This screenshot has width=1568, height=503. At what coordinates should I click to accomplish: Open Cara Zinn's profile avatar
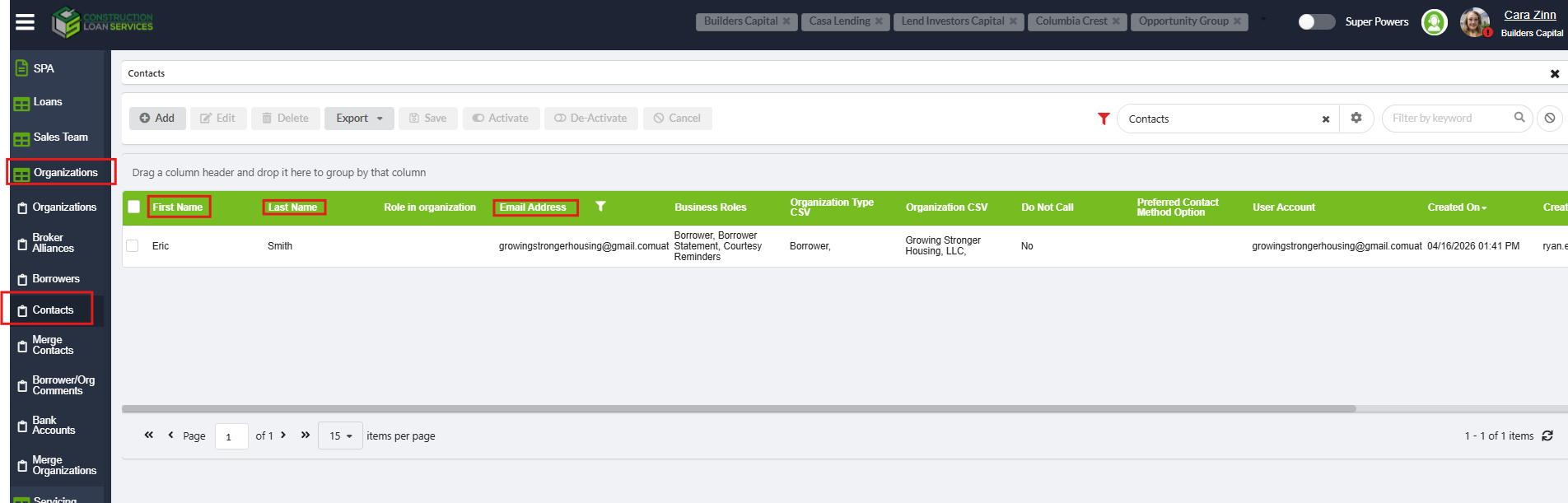point(1474,22)
